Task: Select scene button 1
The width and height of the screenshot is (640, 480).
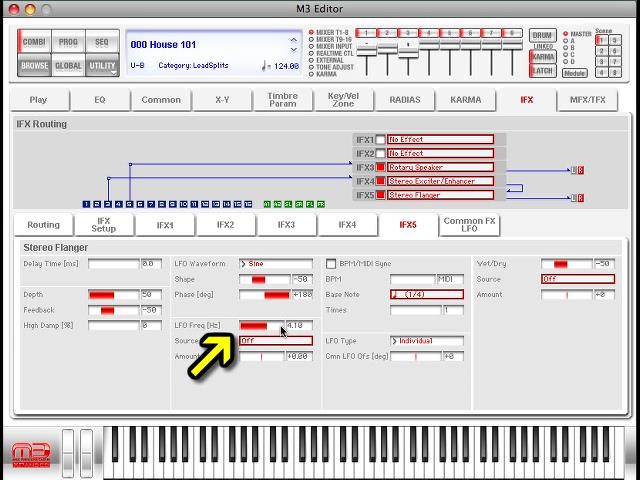Action: [601, 40]
